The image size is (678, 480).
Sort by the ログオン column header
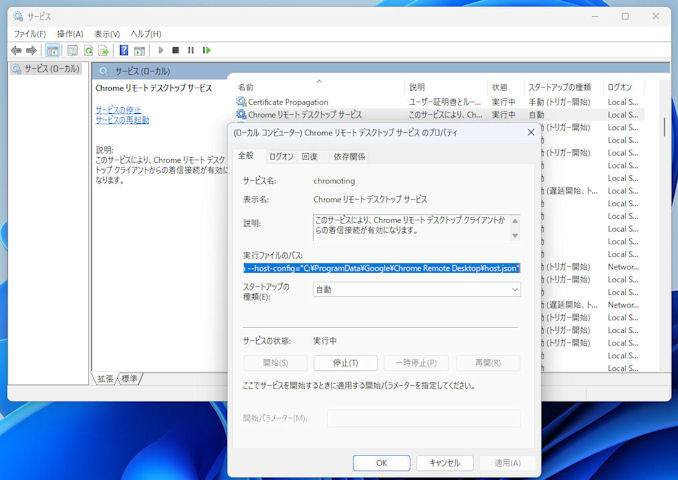pyautogui.click(x=624, y=87)
